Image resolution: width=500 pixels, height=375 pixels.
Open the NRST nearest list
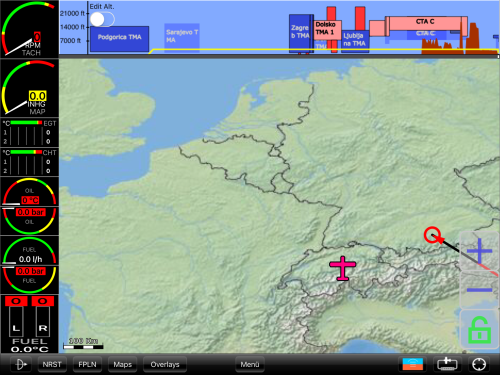(x=52, y=364)
